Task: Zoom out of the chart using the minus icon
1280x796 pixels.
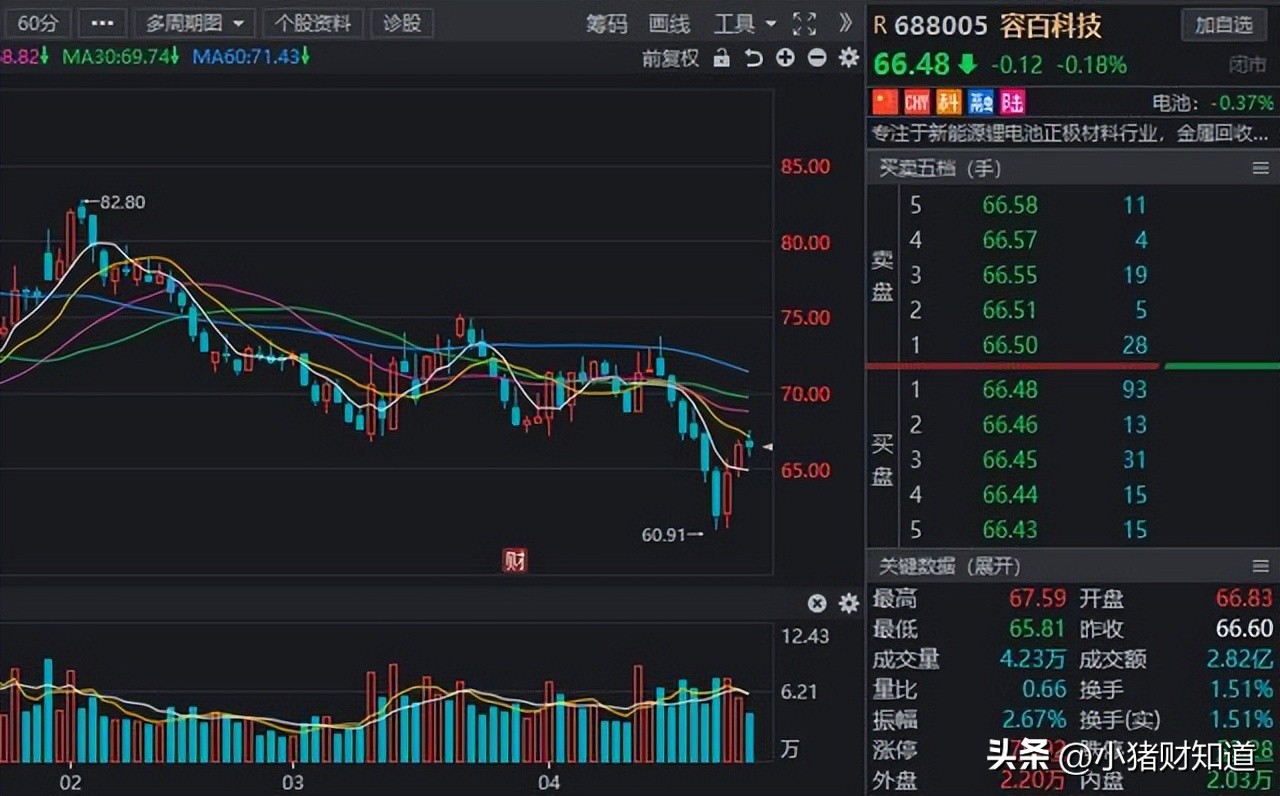Action: coord(816,58)
